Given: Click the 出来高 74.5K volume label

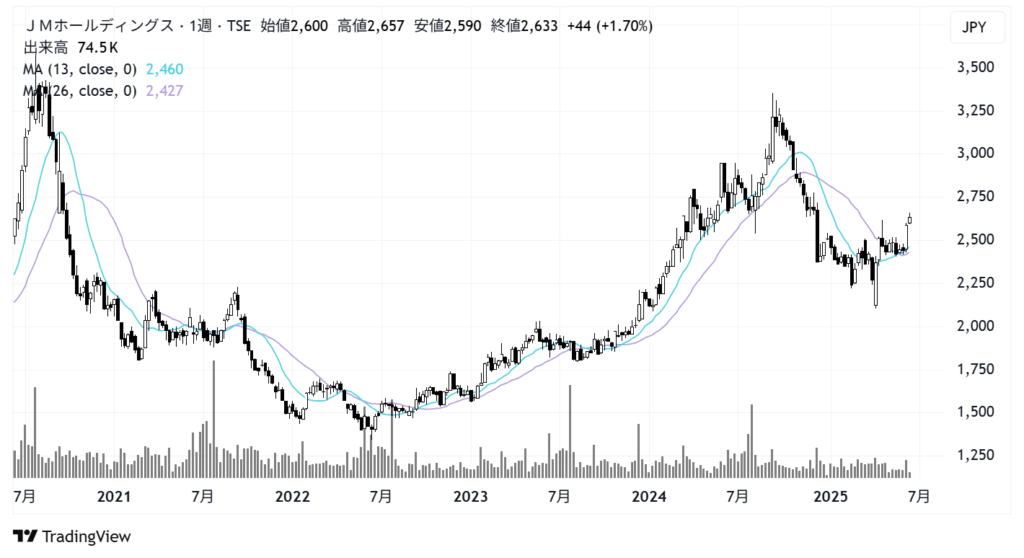Looking at the screenshot, I should [x=71, y=48].
